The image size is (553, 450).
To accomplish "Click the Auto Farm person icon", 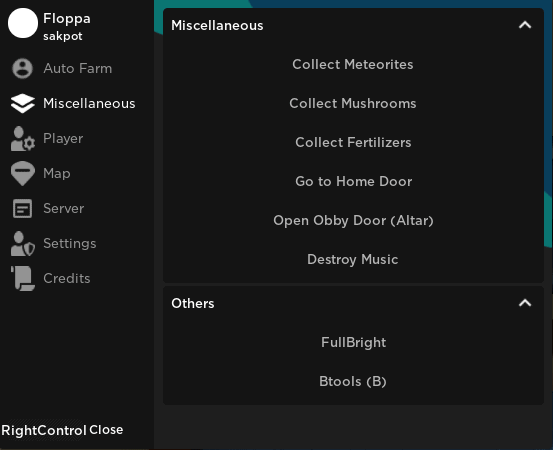I will coord(23,68).
